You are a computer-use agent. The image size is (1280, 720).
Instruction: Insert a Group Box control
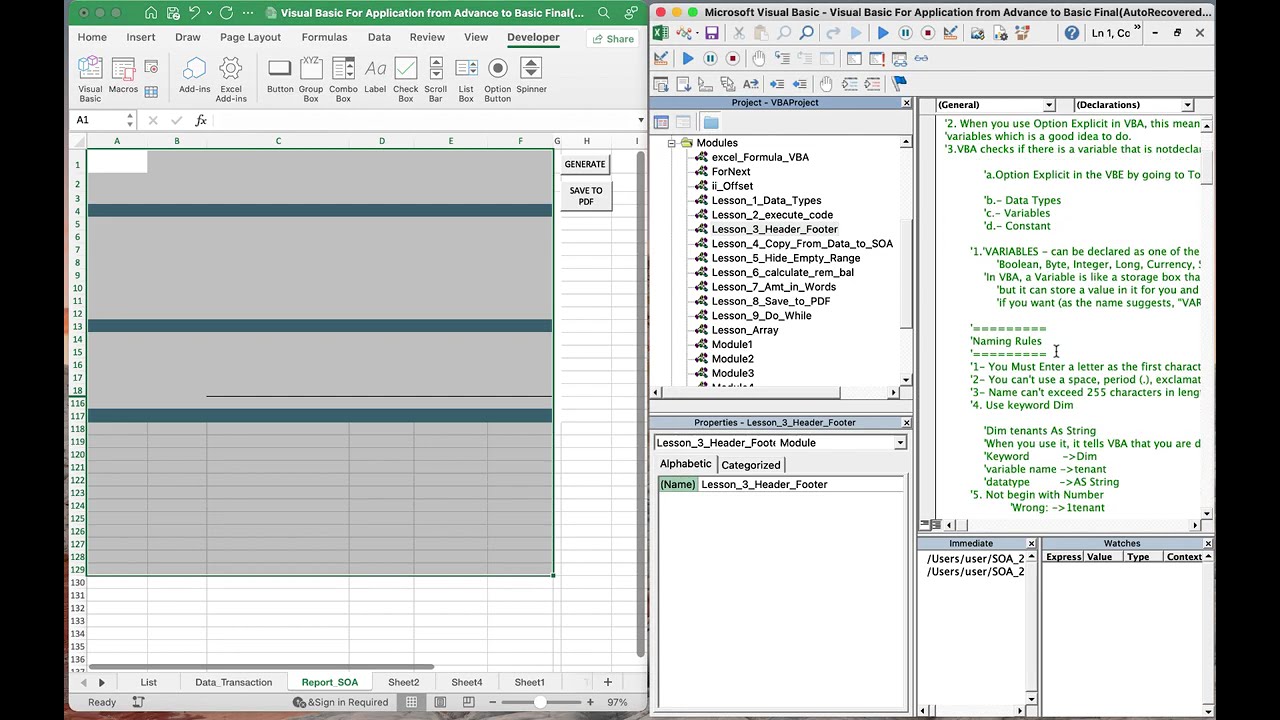coord(311,79)
